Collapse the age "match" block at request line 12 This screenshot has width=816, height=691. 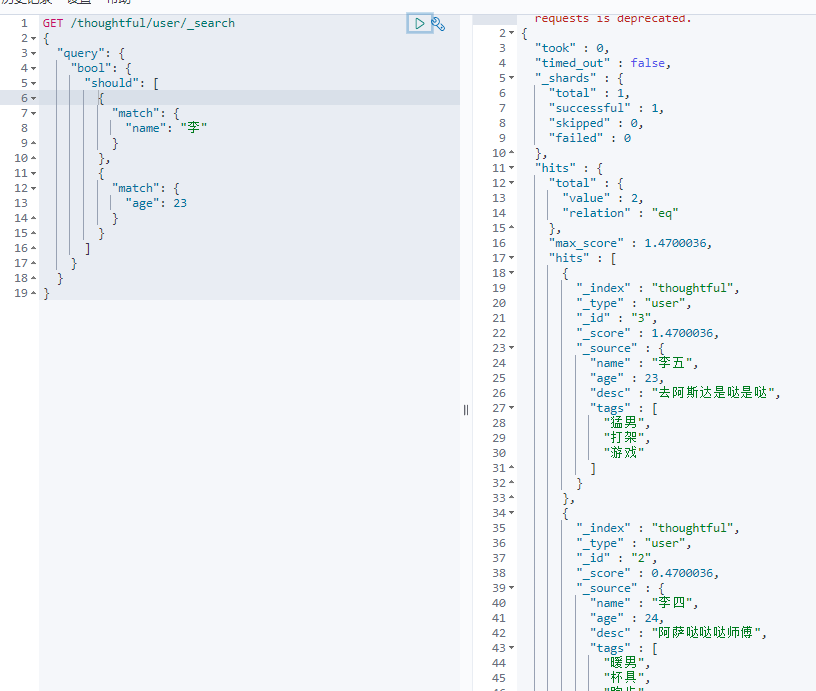coord(34,188)
